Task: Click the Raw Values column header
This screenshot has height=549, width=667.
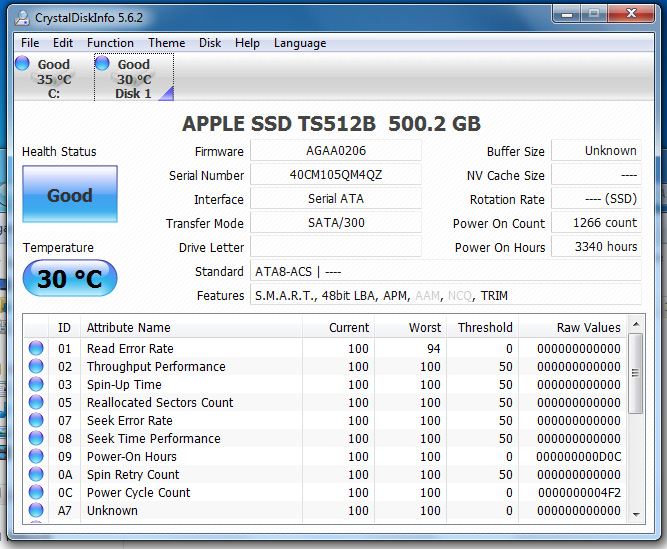Action: point(573,327)
